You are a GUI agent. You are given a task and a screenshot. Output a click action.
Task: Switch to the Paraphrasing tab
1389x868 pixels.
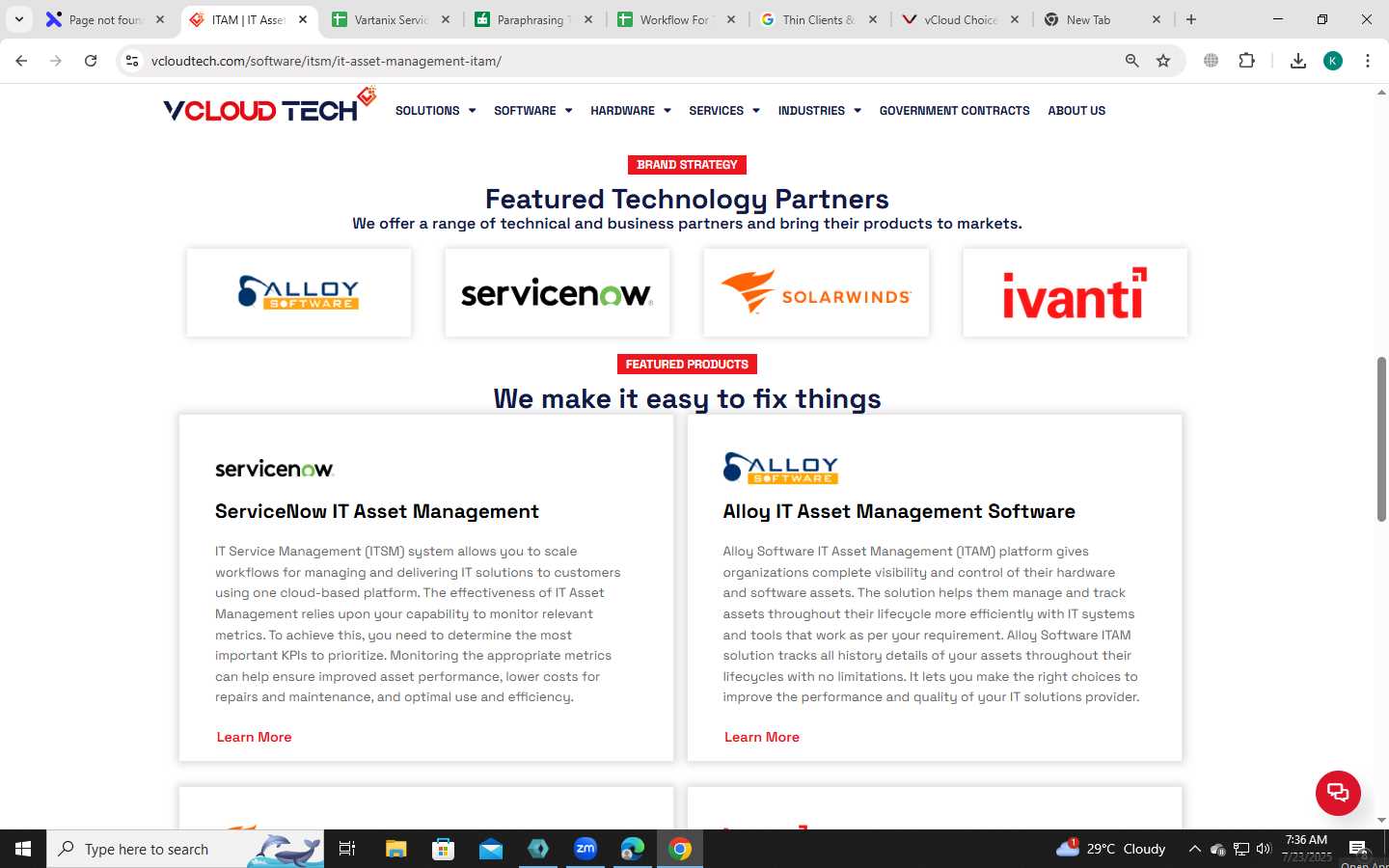tap(532, 19)
